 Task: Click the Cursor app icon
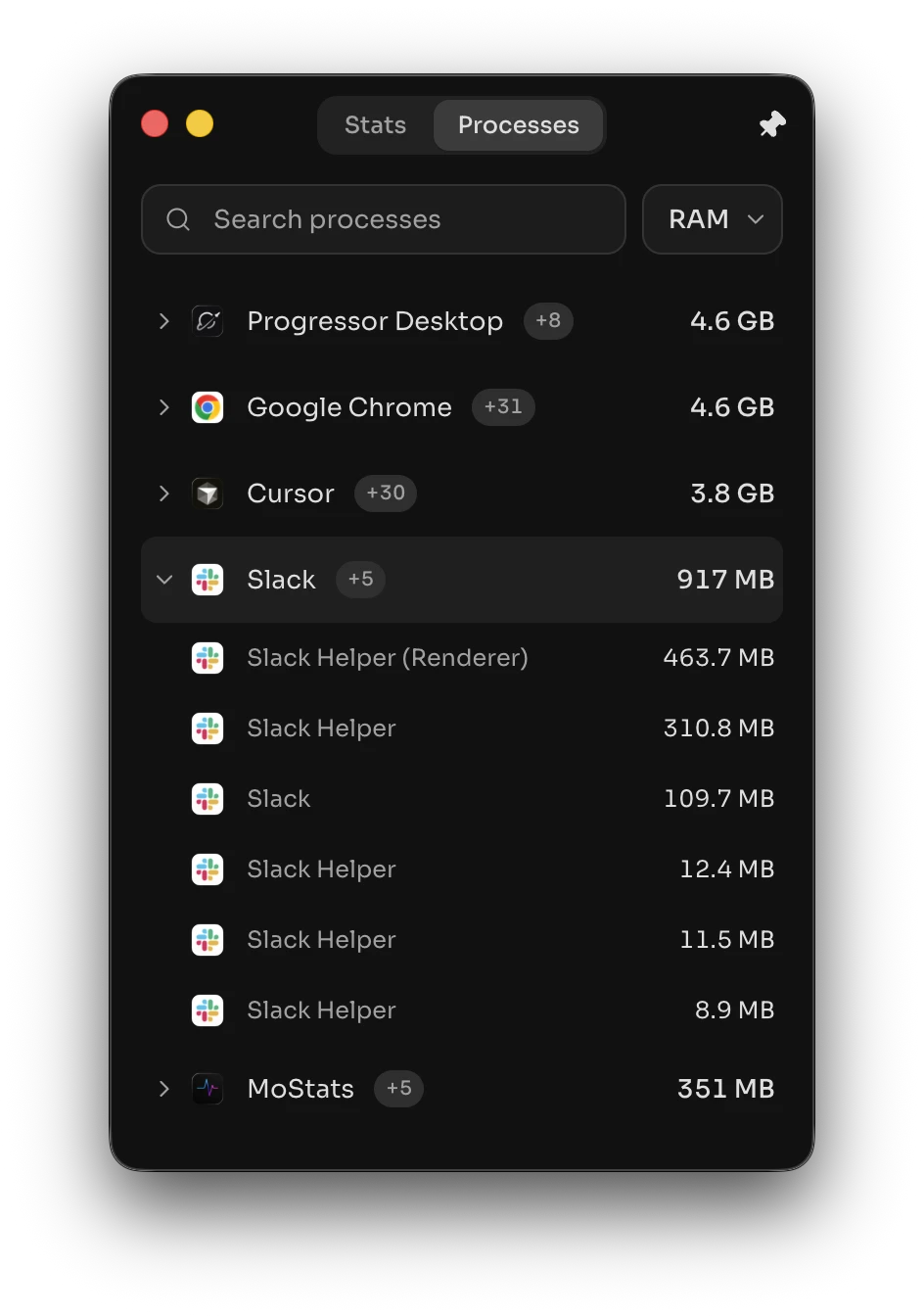pyautogui.click(x=208, y=493)
